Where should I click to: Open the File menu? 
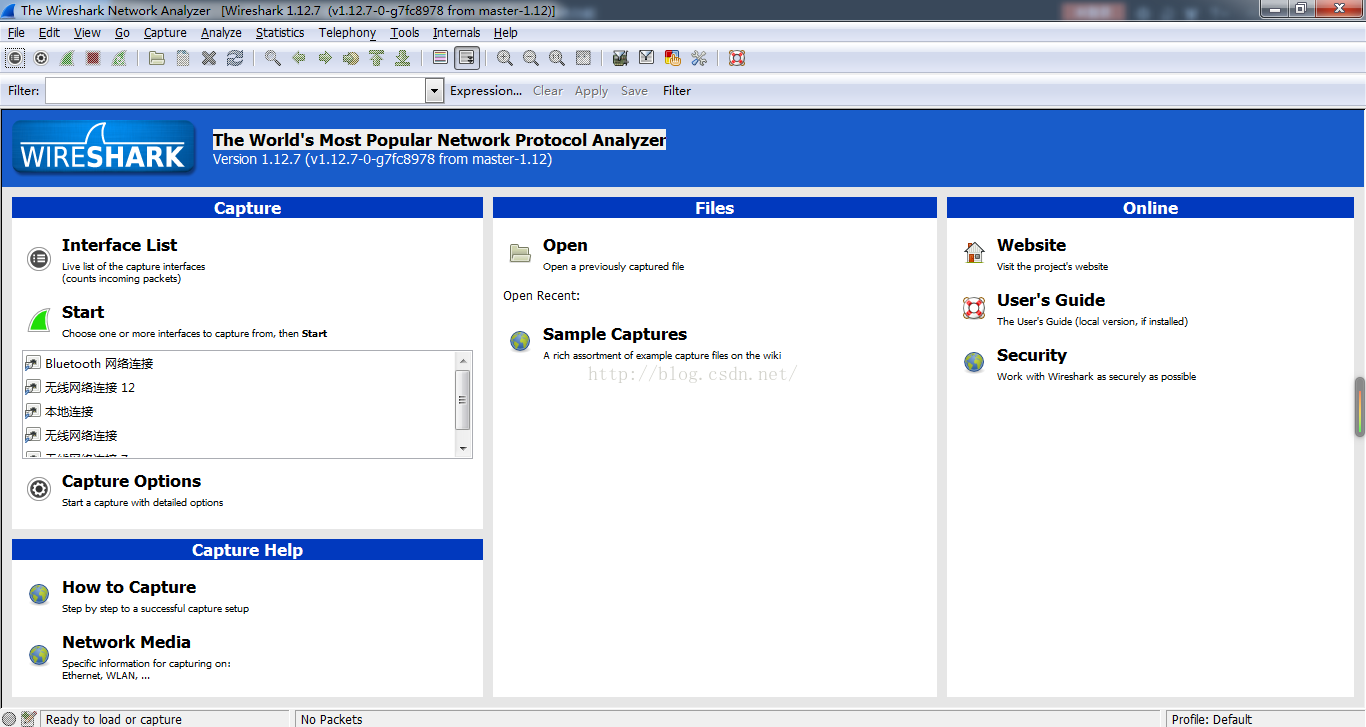pyautogui.click(x=16, y=33)
